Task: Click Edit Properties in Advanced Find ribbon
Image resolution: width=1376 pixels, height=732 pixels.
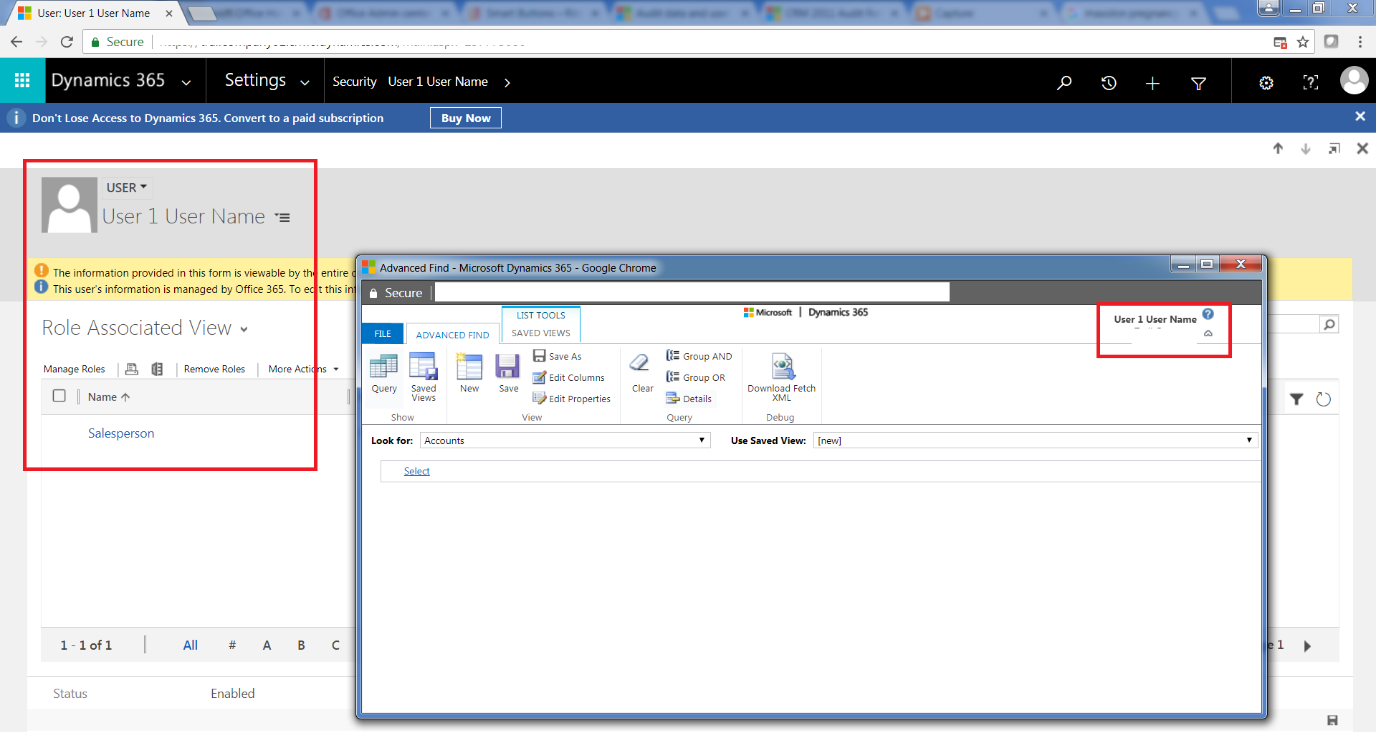Action: click(571, 398)
